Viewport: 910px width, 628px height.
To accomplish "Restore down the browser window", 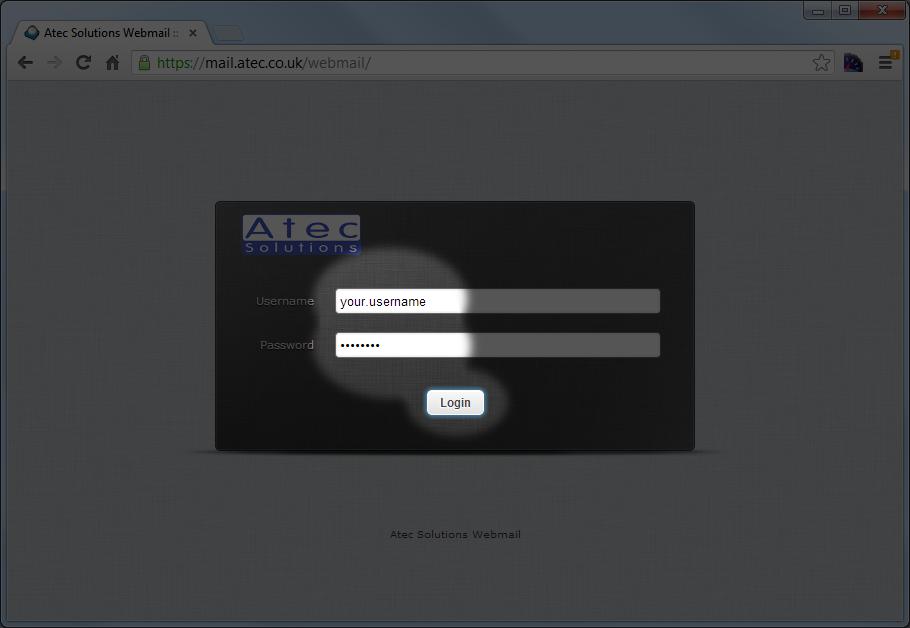I will coord(845,11).
